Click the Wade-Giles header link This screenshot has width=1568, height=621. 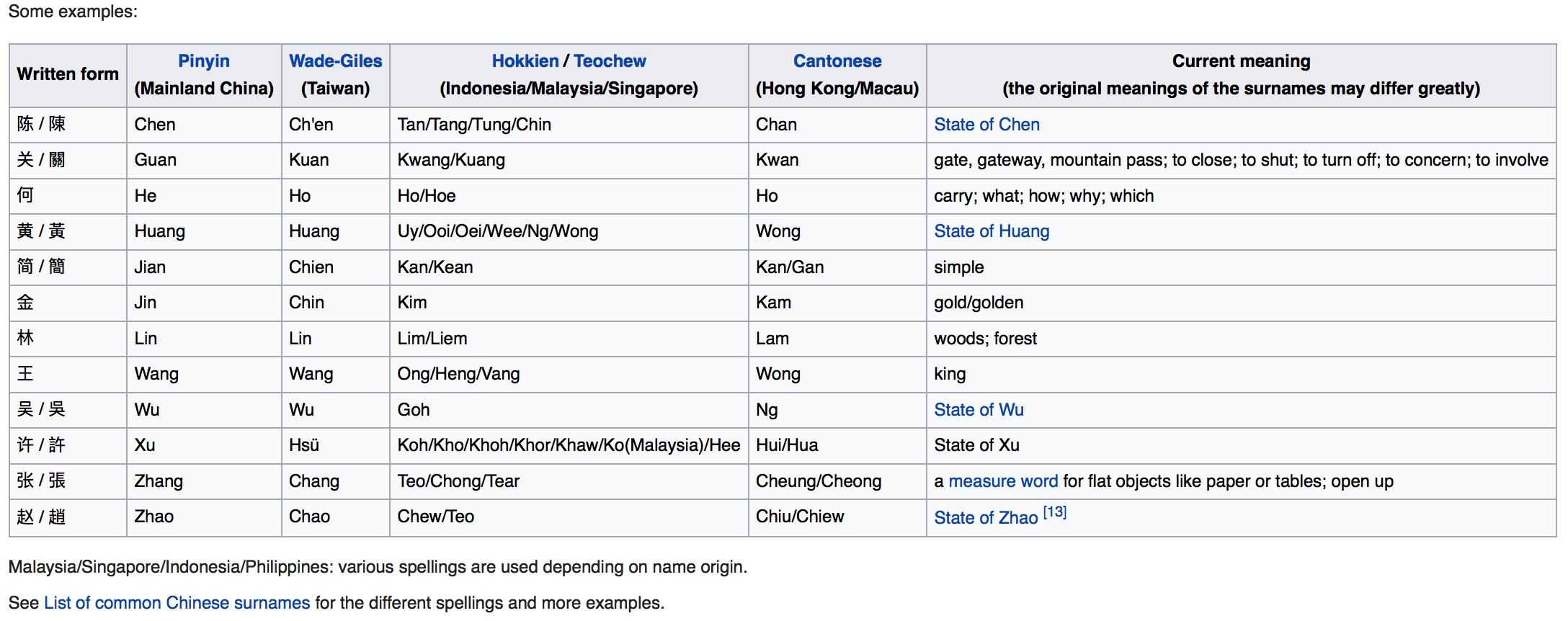335,61
